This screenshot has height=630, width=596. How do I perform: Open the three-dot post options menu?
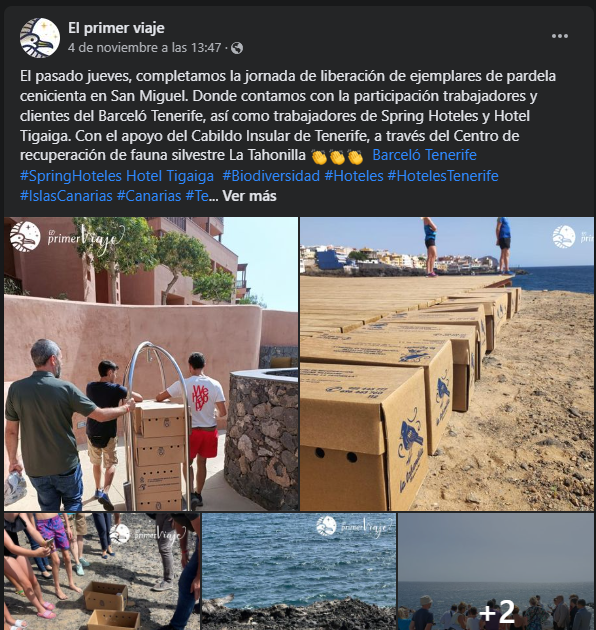tap(560, 36)
